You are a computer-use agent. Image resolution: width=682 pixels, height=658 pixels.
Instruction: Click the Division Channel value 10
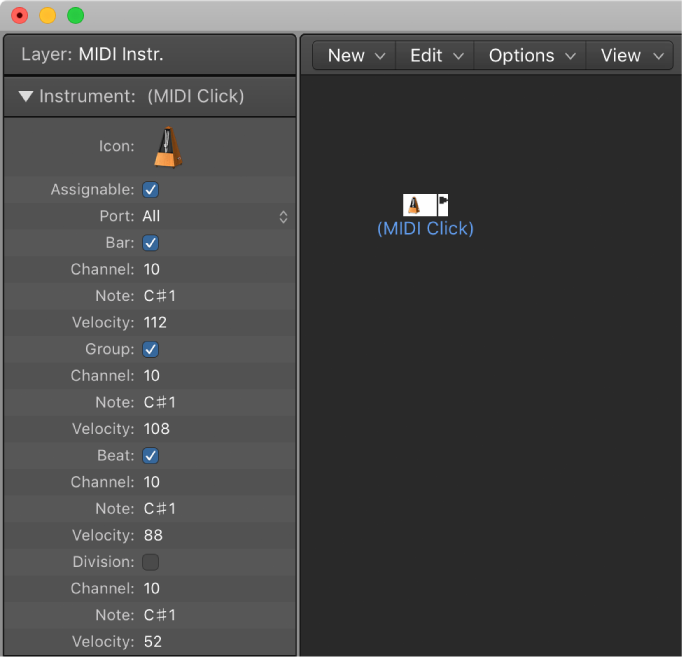[152, 589]
